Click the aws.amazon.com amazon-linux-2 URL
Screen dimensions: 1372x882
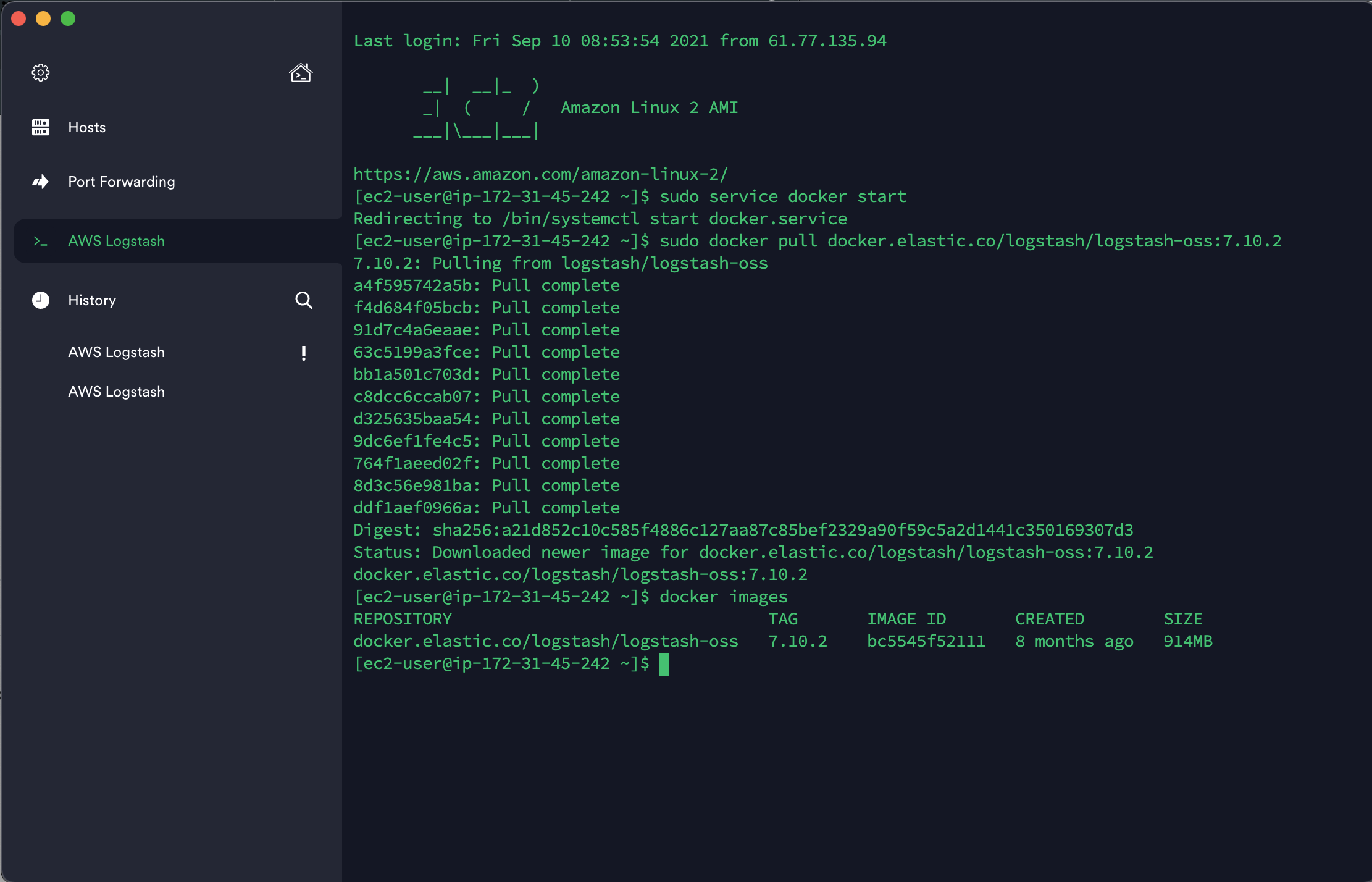point(540,174)
